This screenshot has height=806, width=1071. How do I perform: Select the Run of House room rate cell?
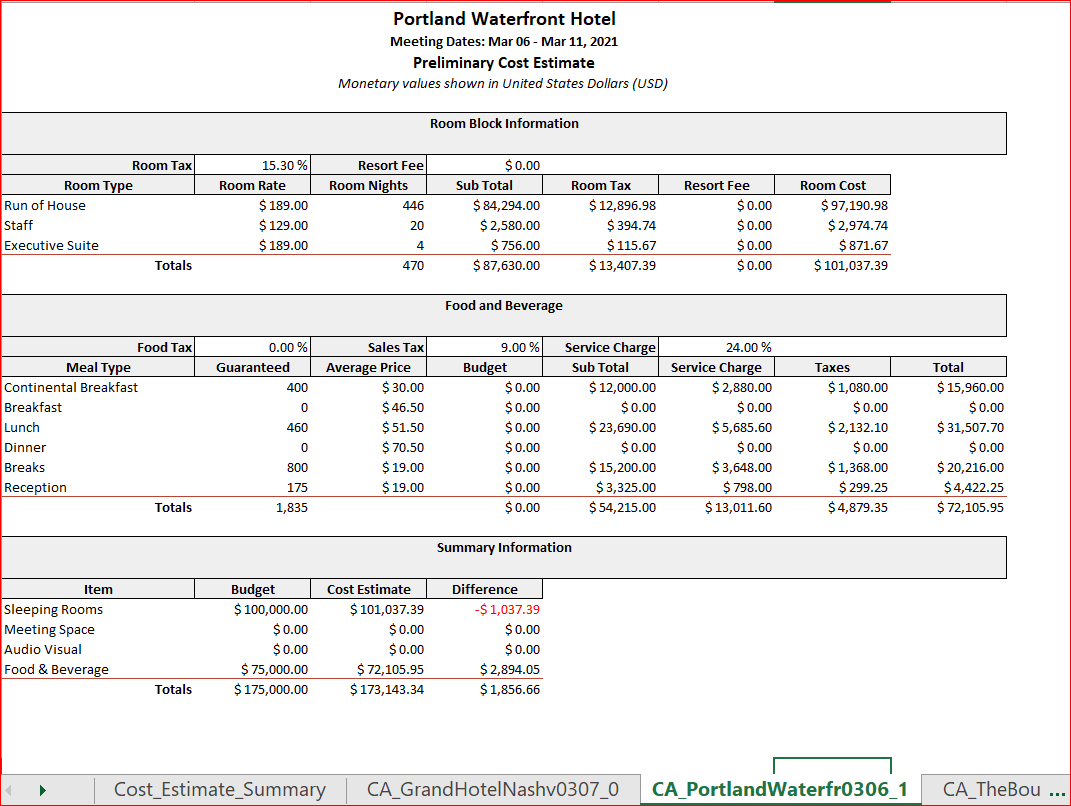(252, 205)
